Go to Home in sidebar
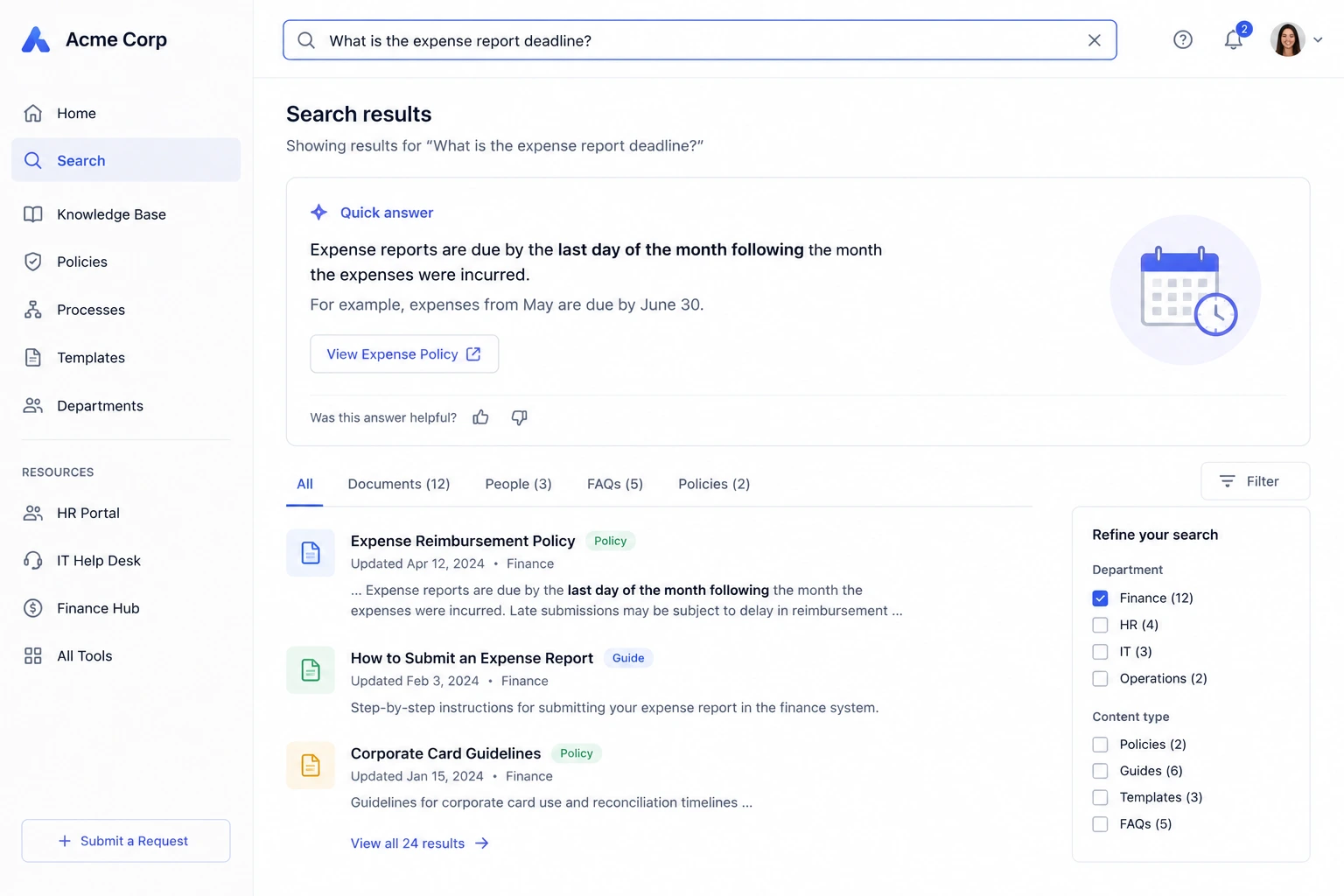 (126, 113)
